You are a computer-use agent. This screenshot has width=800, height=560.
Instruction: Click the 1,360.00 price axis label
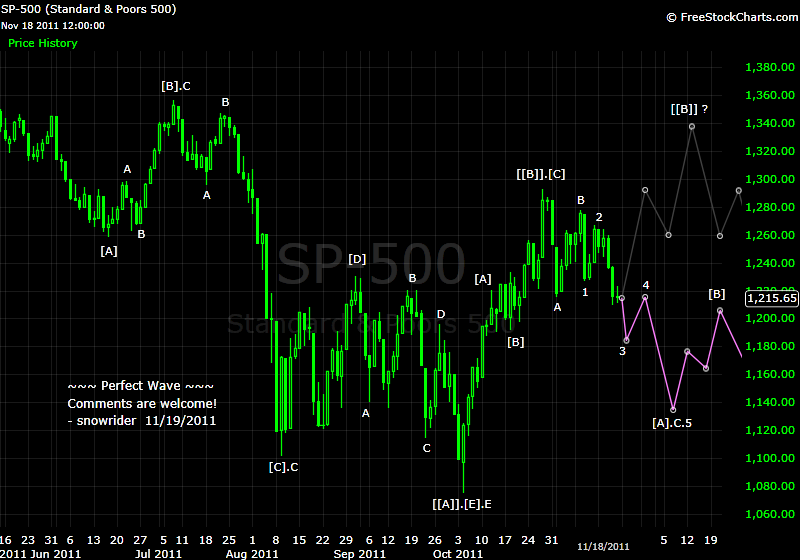(770, 95)
